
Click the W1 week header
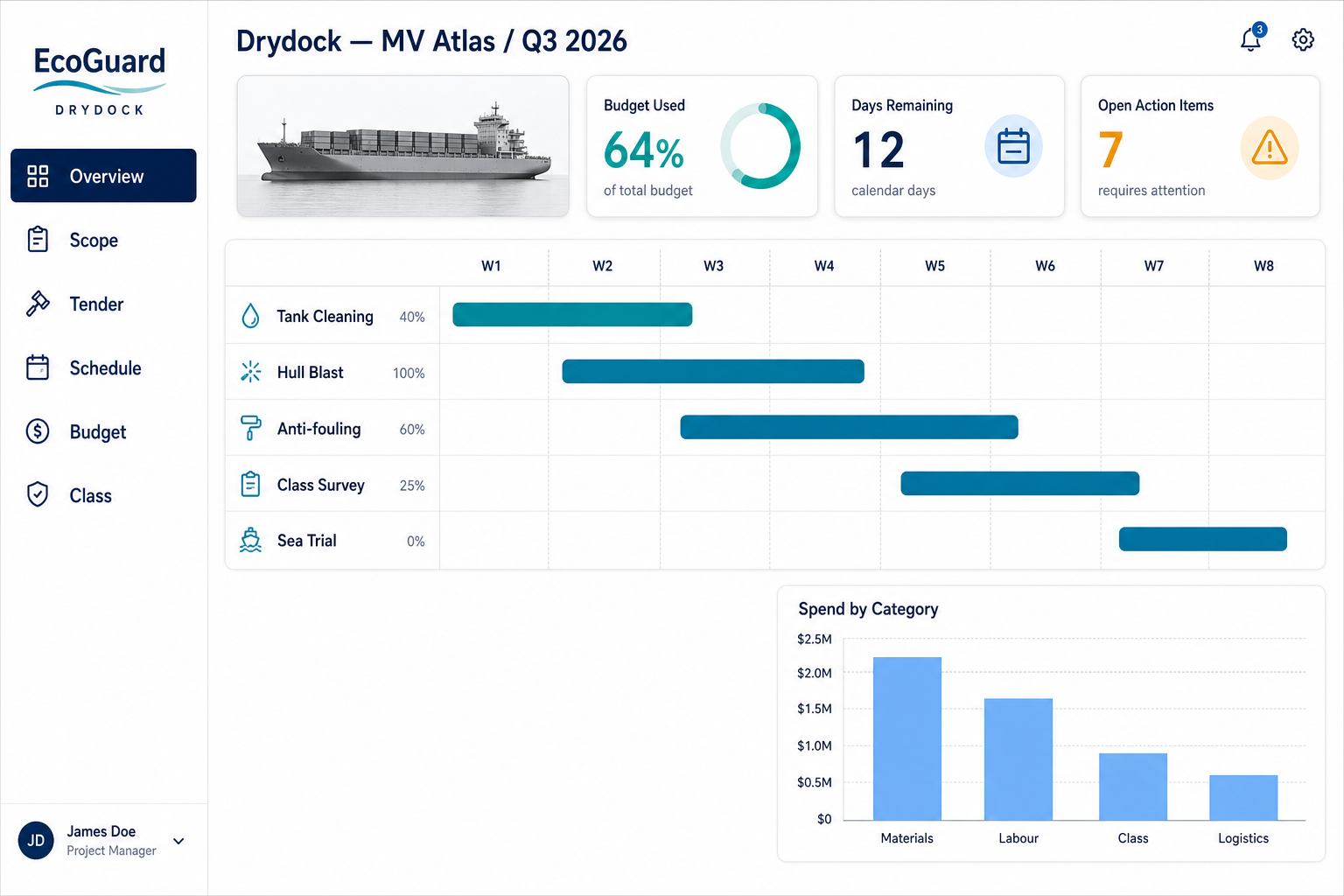pos(492,266)
